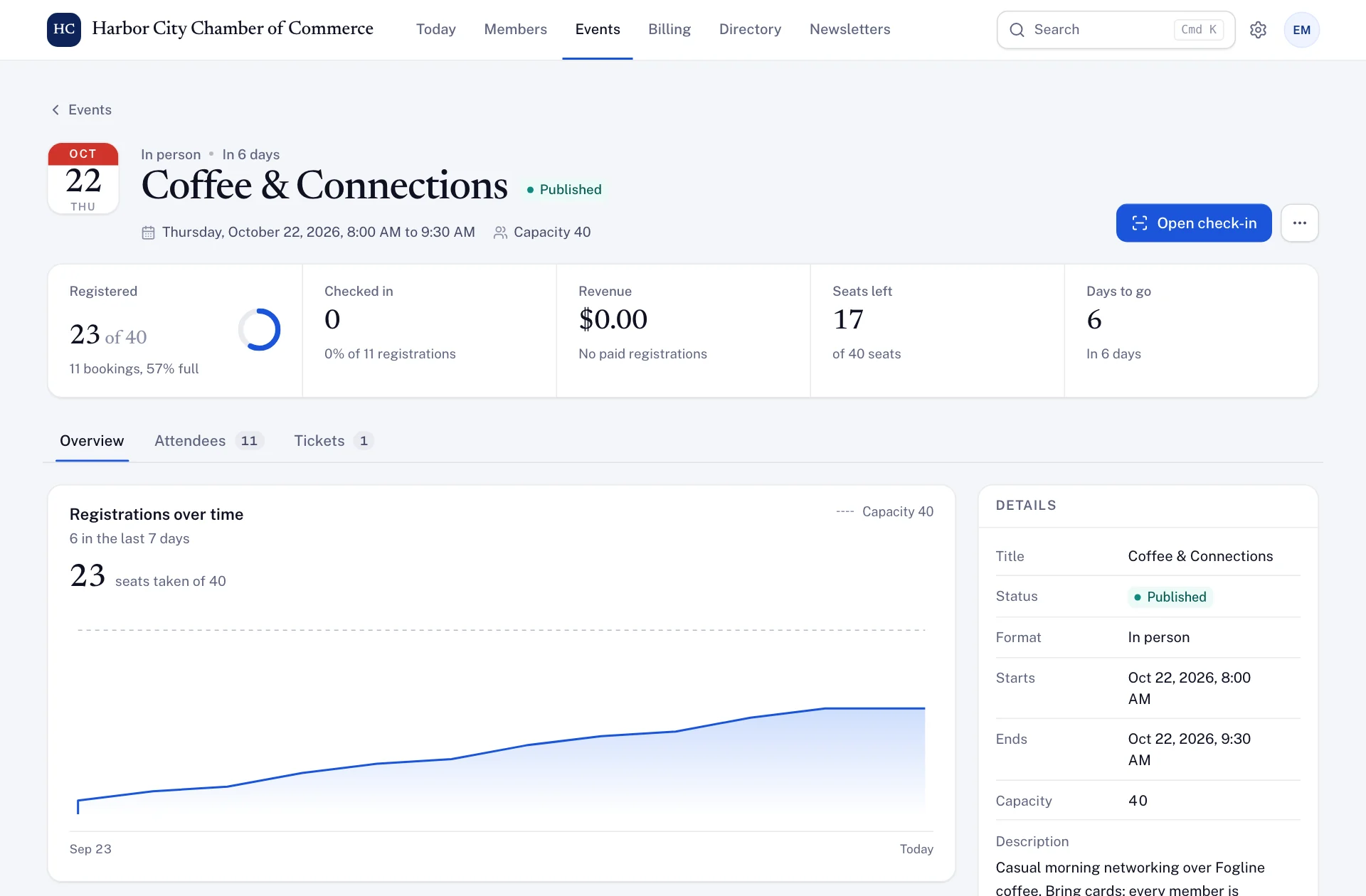
Task: Select the Overview tab
Action: [92, 441]
